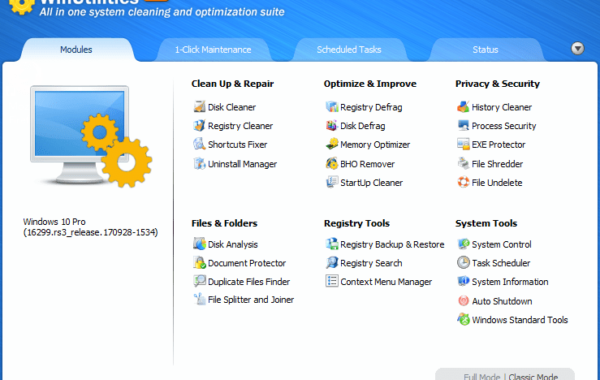Open the 1-Click Maintenance tab
This screenshot has height=380, width=600.
pos(213,50)
